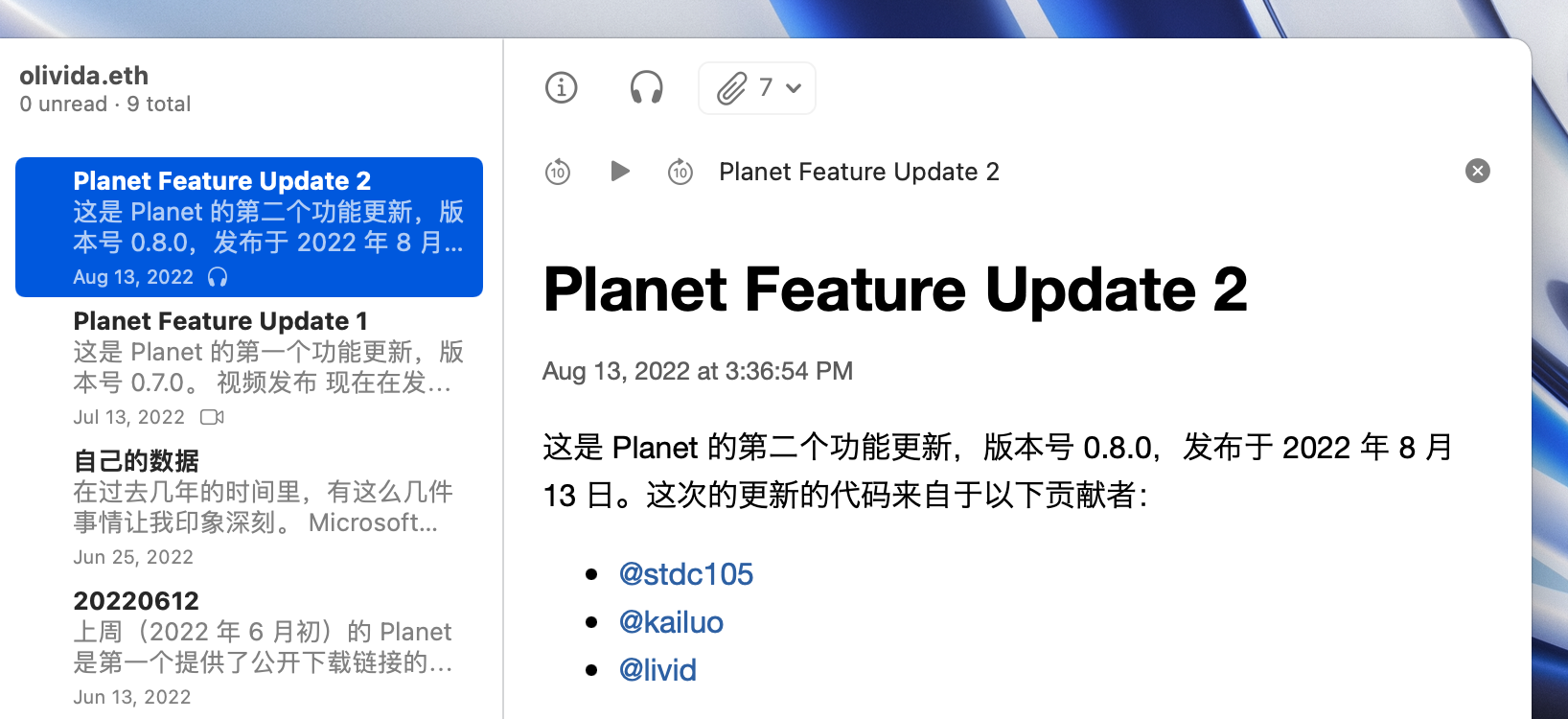Open the @stdc105 contributor link

(685, 573)
